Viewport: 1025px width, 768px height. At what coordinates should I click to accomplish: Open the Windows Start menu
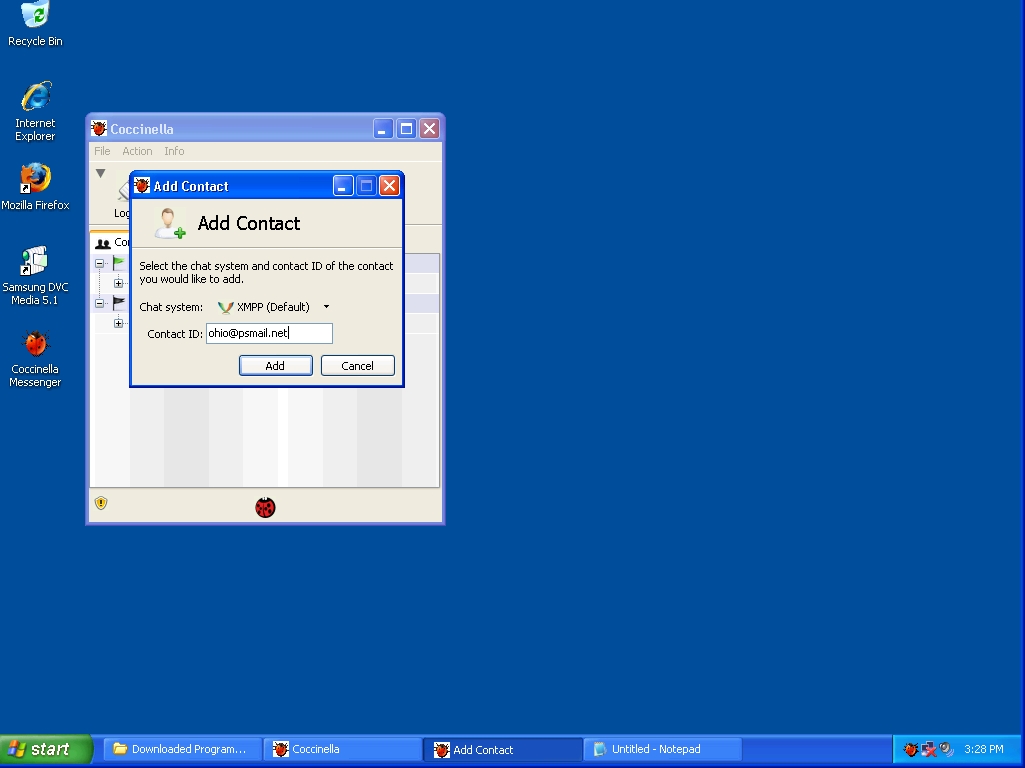(46, 749)
